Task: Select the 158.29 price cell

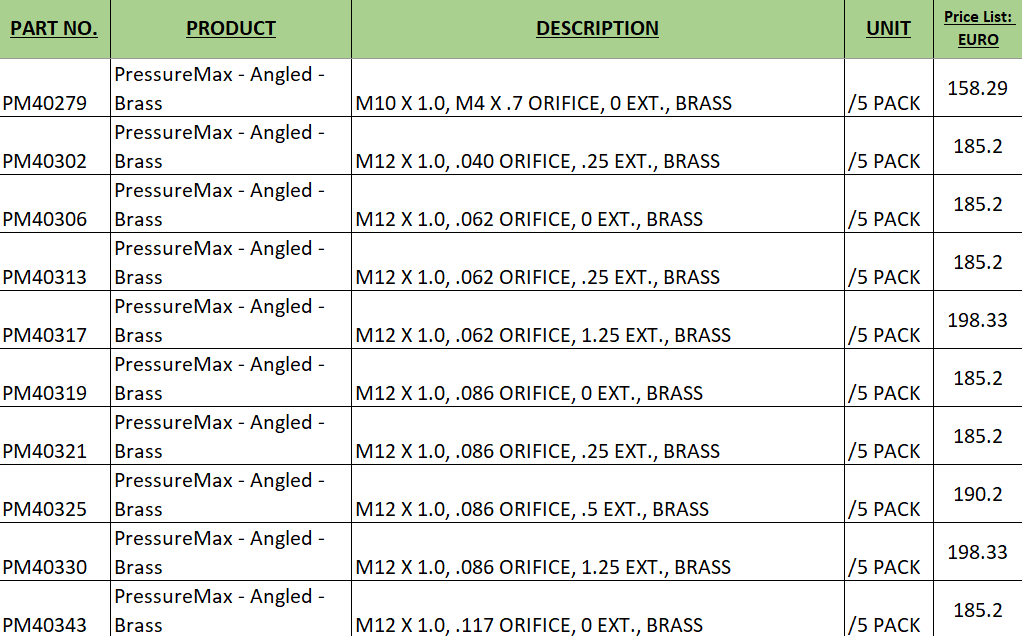Action: pos(978,88)
